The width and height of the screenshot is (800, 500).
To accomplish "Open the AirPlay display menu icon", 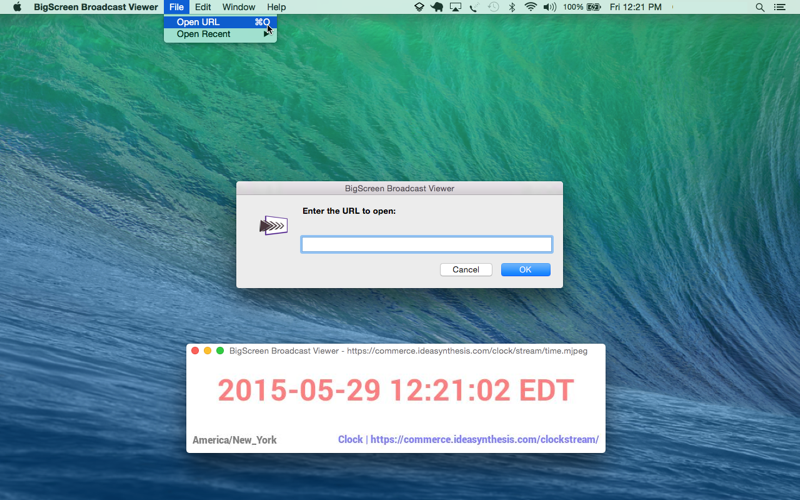I will [456, 7].
